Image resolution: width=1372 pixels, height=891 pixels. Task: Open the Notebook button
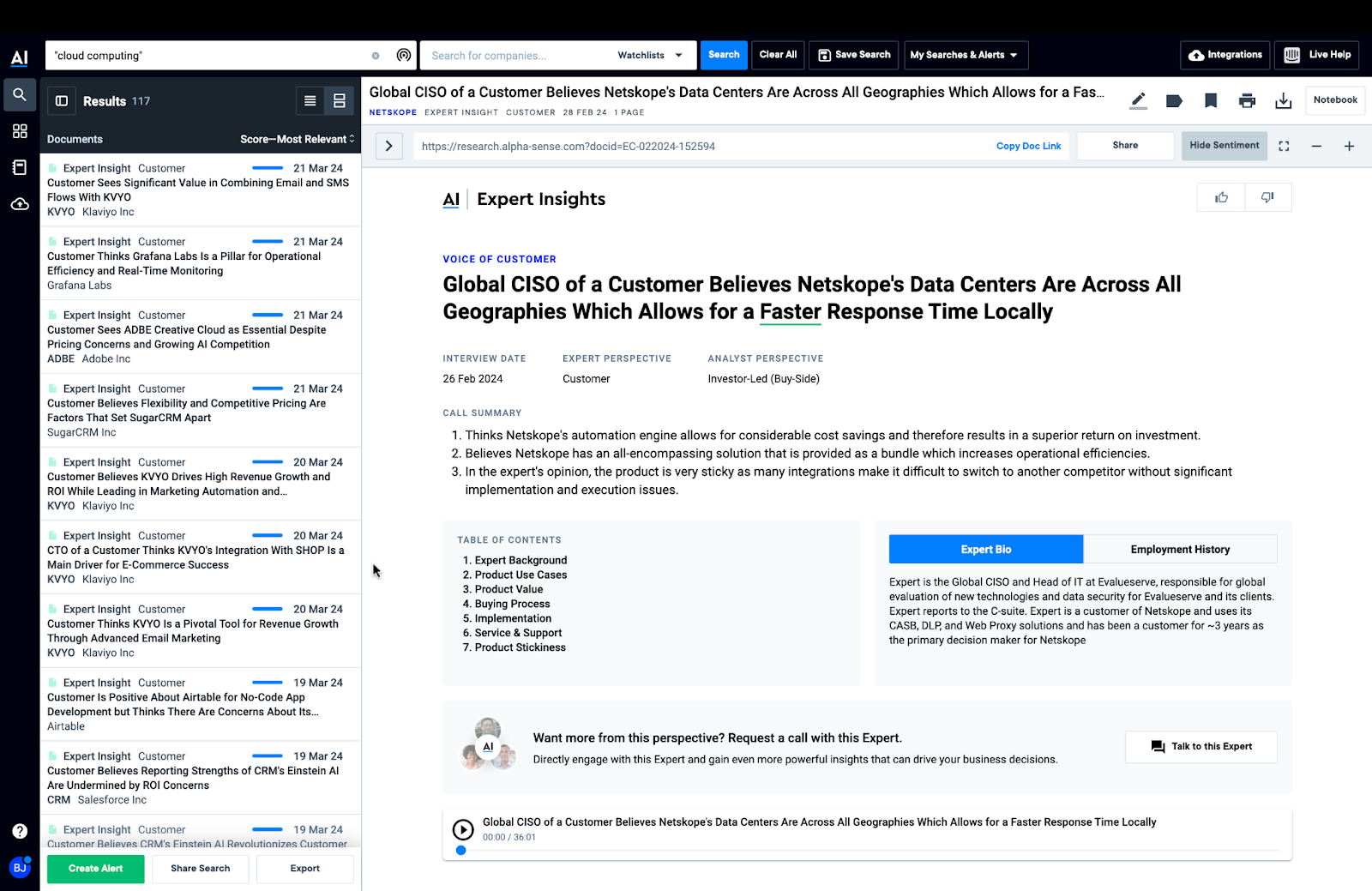click(x=1335, y=100)
